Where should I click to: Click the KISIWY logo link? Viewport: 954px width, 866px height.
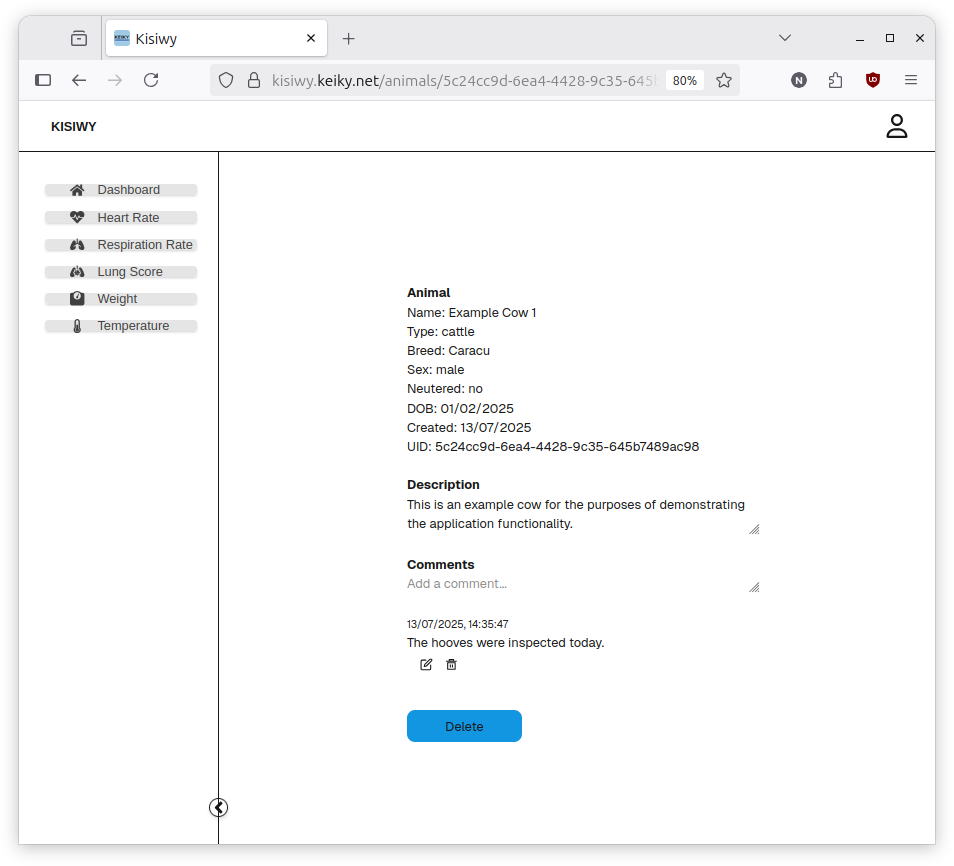point(74,127)
